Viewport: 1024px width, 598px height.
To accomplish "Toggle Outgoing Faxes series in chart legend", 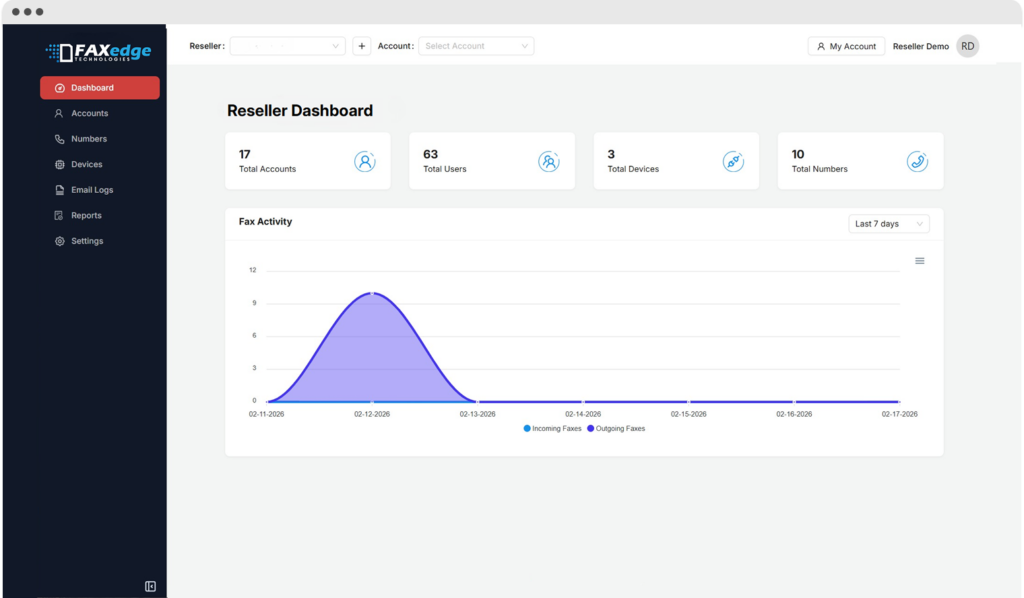I will (616, 428).
